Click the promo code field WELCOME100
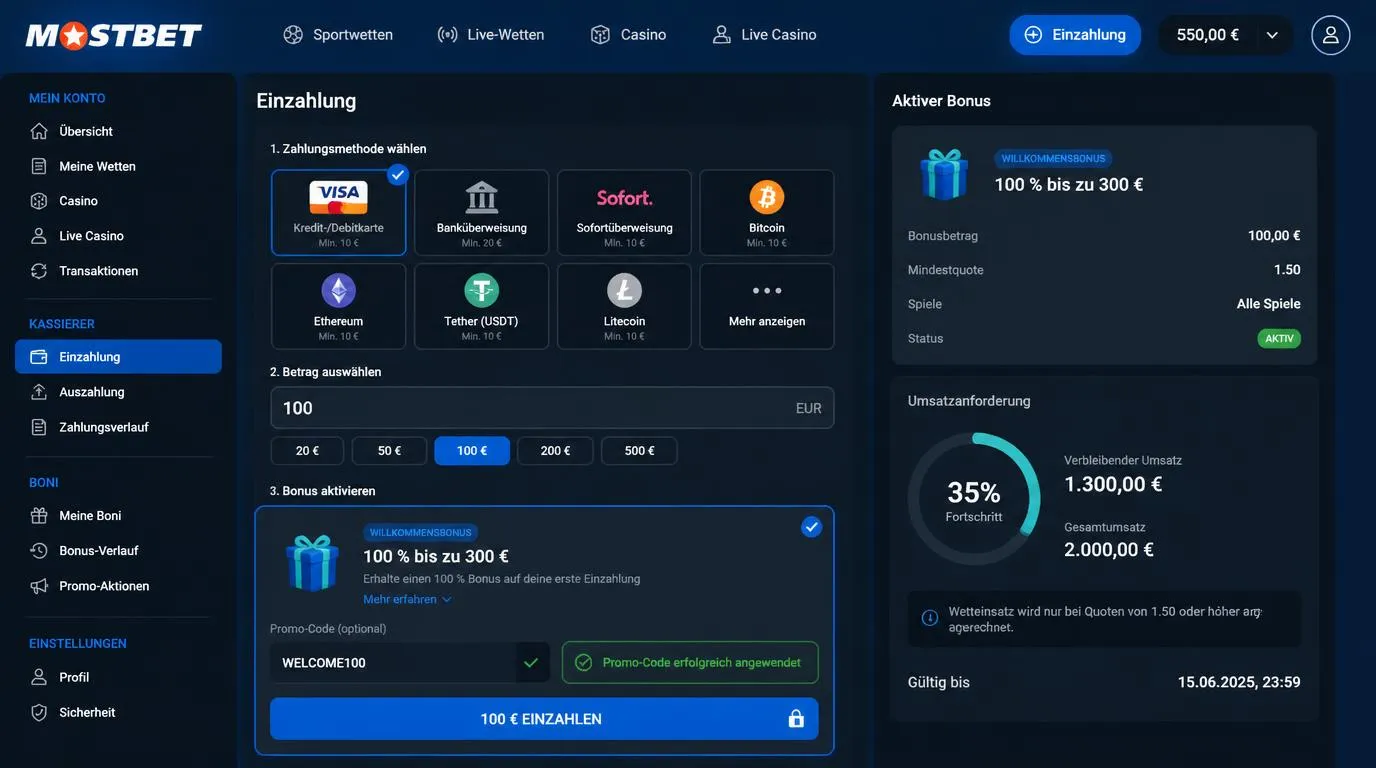The width and height of the screenshot is (1376, 768). pyautogui.click(x=410, y=663)
